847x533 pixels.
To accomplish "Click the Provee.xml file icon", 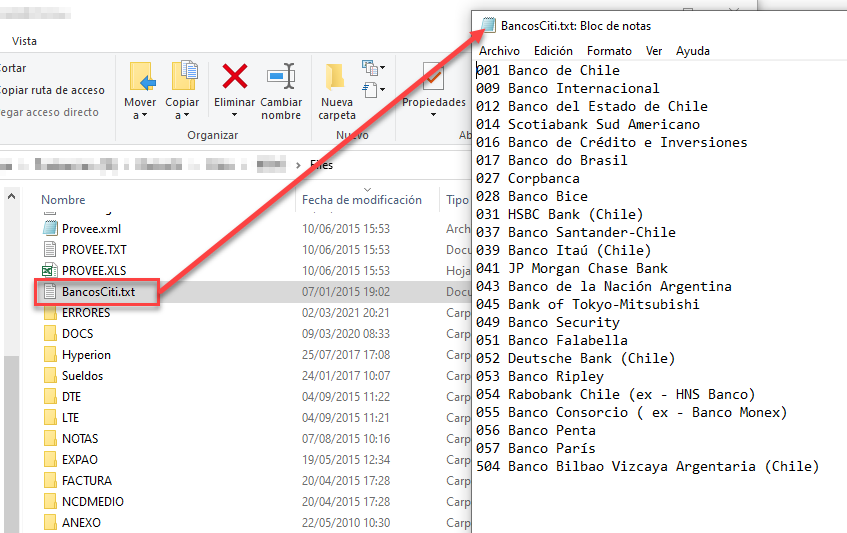I will pos(50,228).
